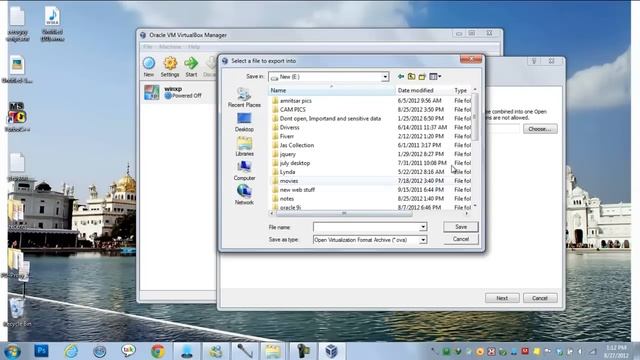The width and height of the screenshot is (640, 360).
Task: Jump to Desktop in the places bar
Action: pos(244,122)
